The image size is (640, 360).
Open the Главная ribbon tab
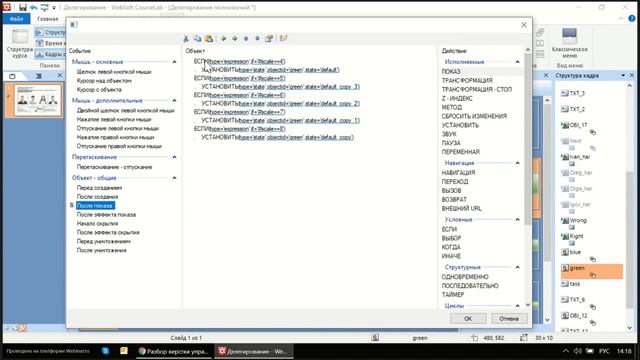click(x=47, y=19)
